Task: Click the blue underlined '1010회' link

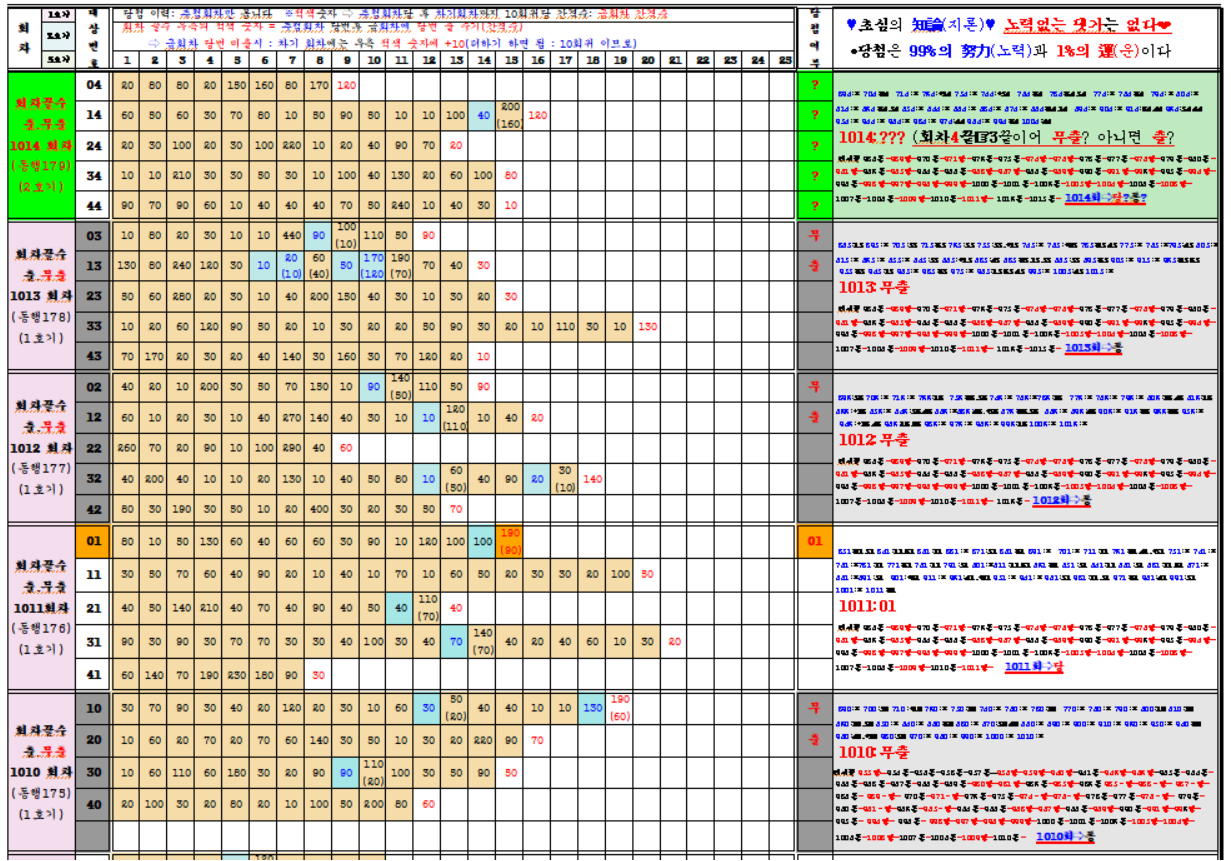Action: tap(1056, 835)
